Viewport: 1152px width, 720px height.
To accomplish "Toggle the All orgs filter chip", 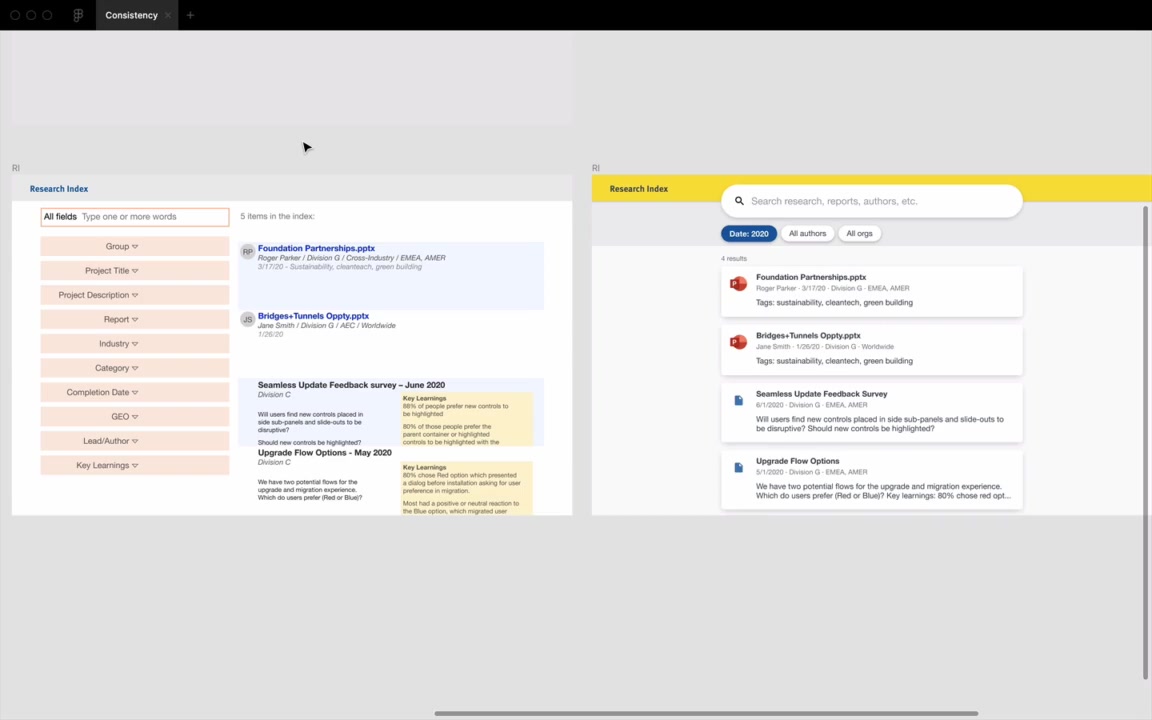I will pyautogui.click(x=860, y=234).
